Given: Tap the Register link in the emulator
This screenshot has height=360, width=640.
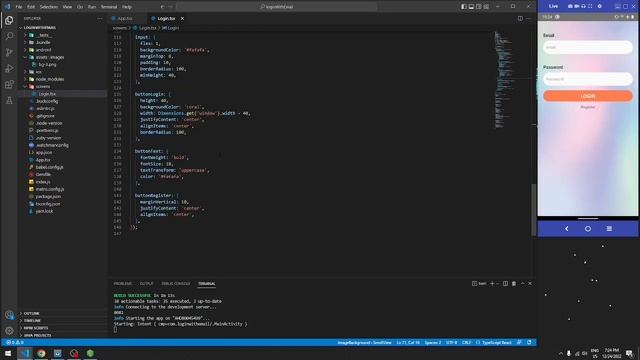Looking at the screenshot, I should click(588, 107).
